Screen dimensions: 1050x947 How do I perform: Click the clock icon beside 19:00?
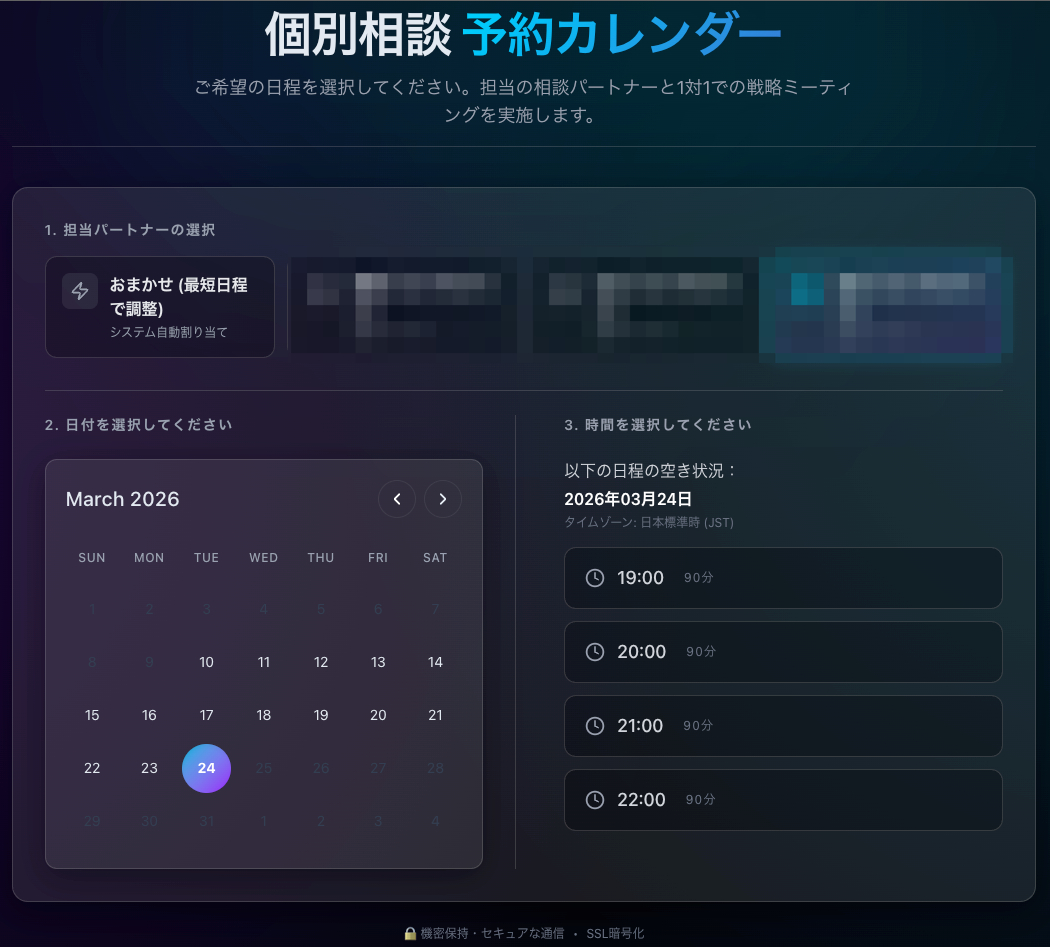tap(595, 577)
